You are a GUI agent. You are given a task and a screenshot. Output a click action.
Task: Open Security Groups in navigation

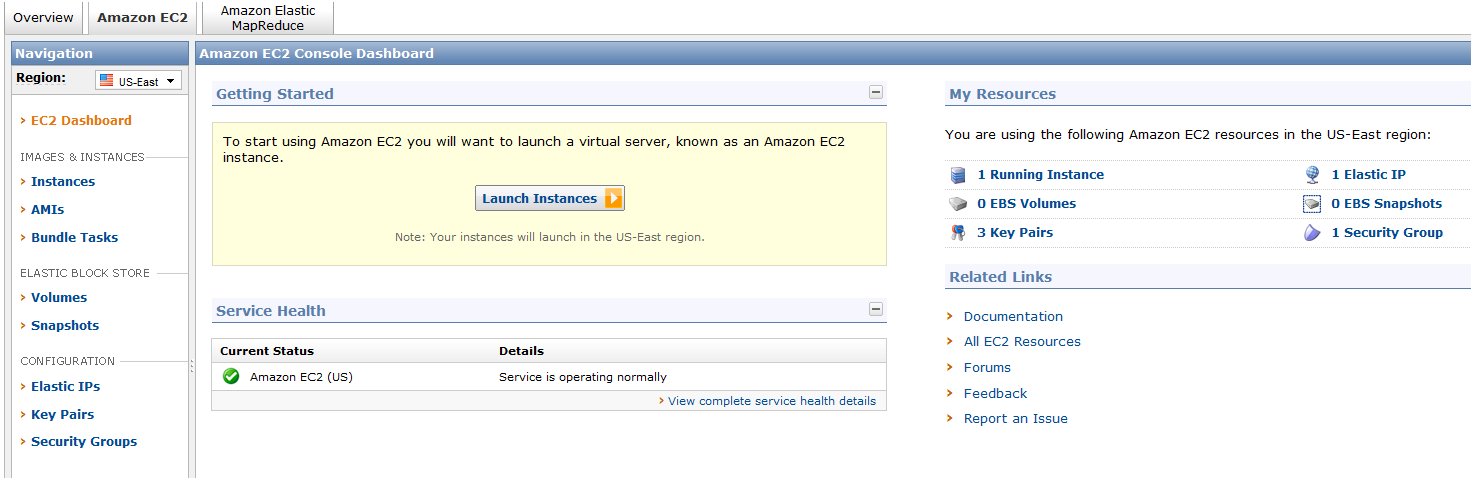pyautogui.click(x=84, y=442)
